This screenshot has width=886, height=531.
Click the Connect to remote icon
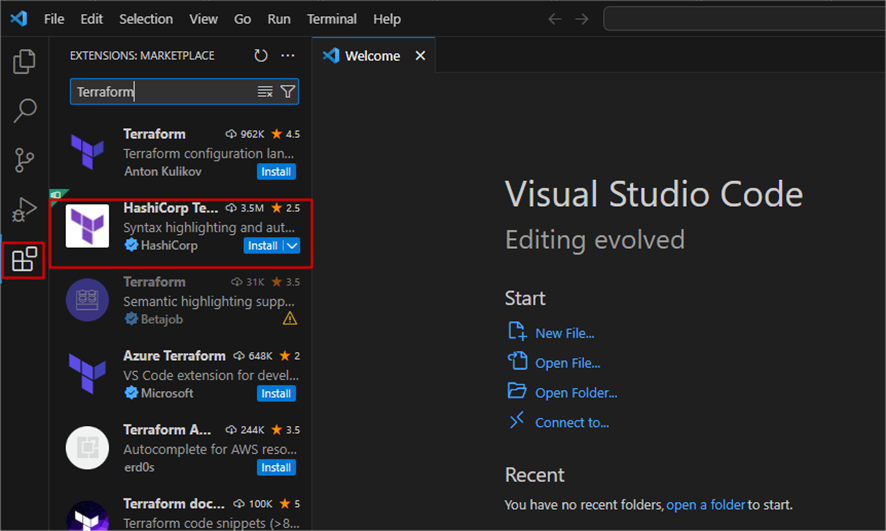pyautogui.click(x=517, y=420)
